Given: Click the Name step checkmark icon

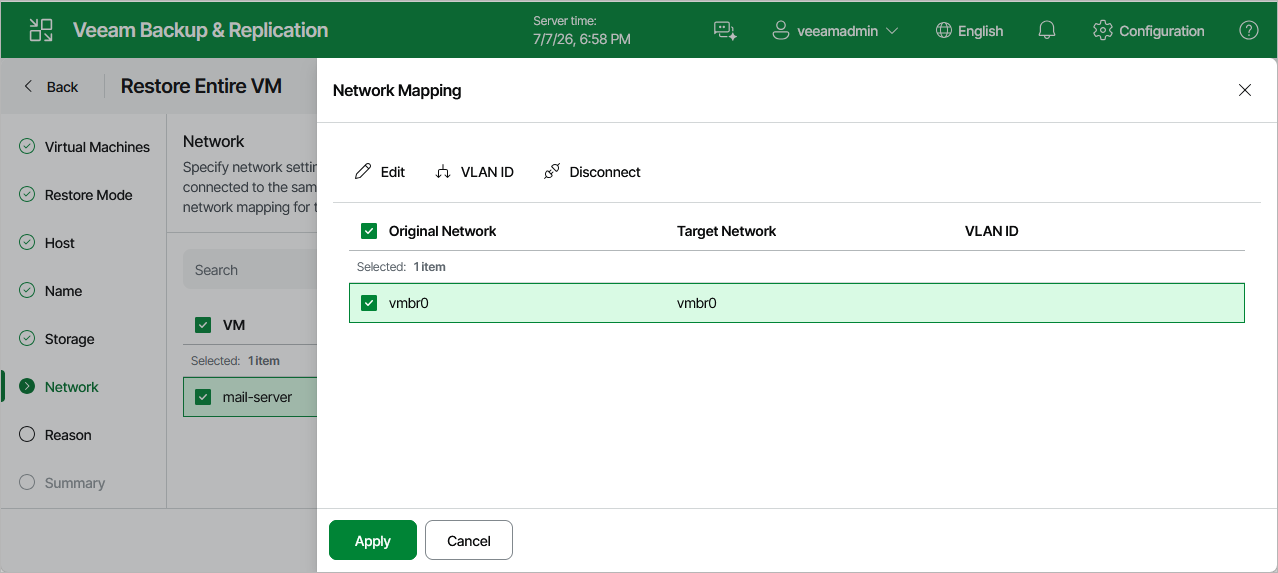Looking at the screenshot, I should [x=27, y=291].
